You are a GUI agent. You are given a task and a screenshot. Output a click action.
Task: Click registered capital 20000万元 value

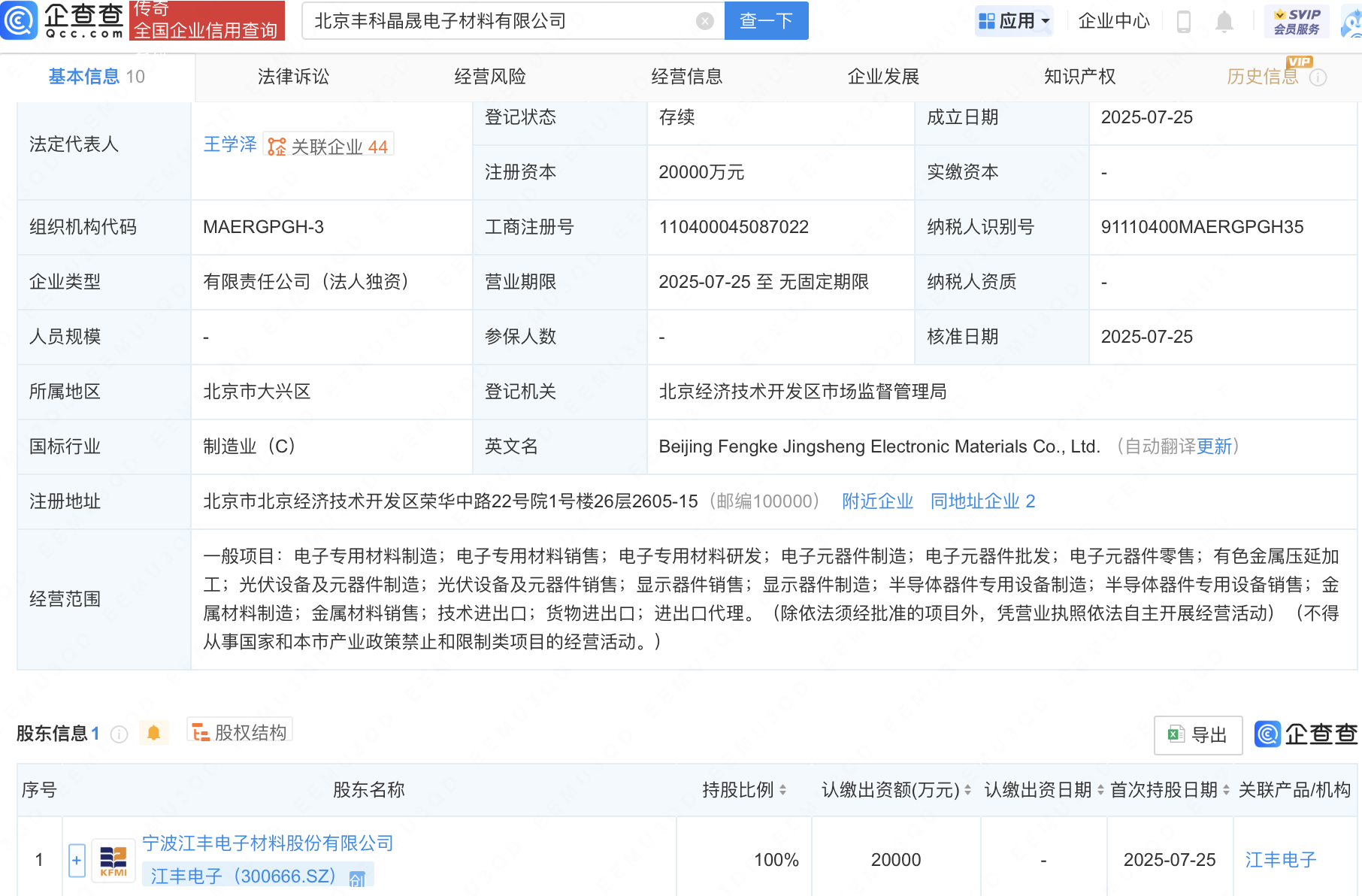point(701,172)
